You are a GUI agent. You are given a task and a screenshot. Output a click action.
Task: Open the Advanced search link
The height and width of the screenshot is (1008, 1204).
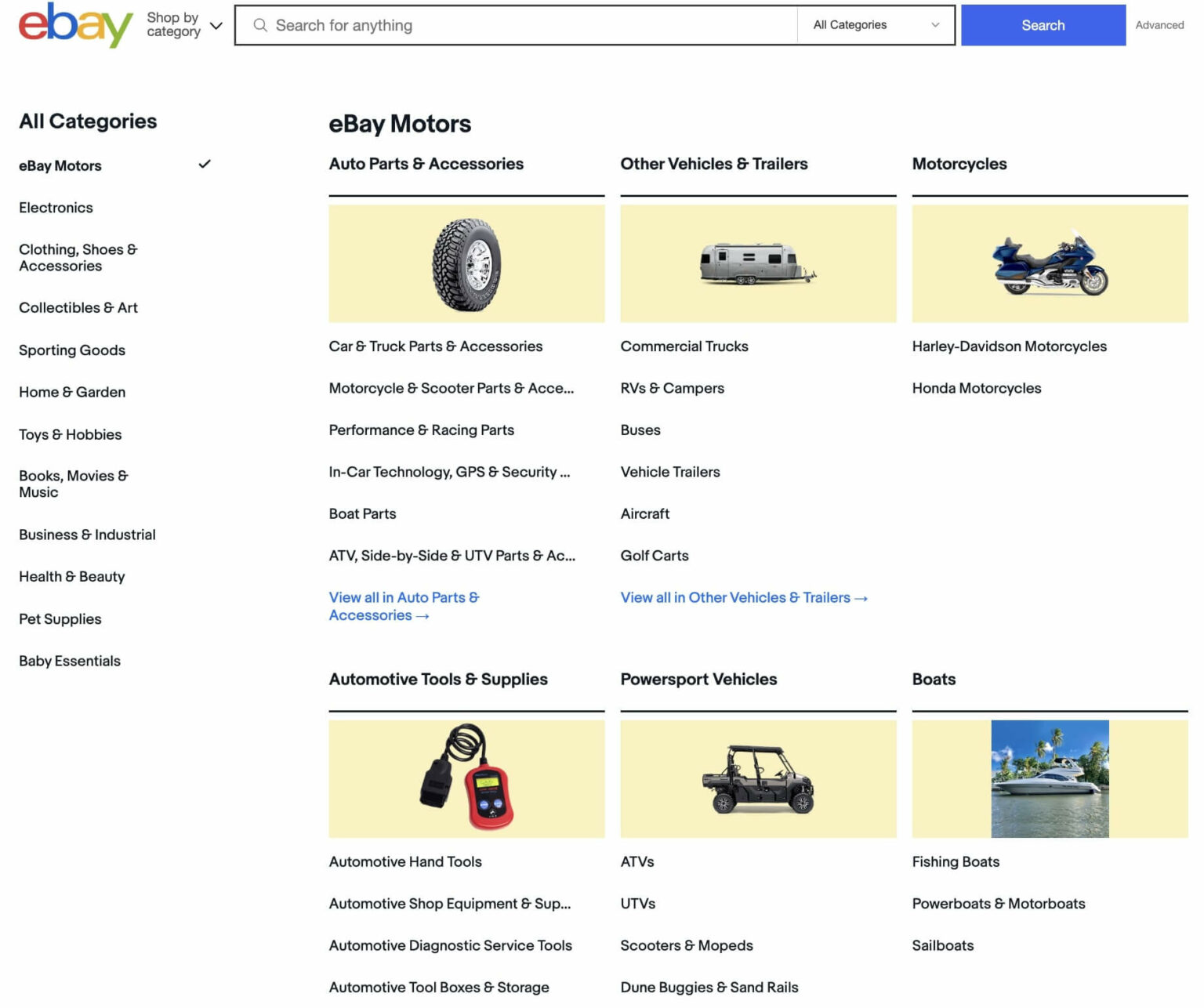tap(1159, 25)
